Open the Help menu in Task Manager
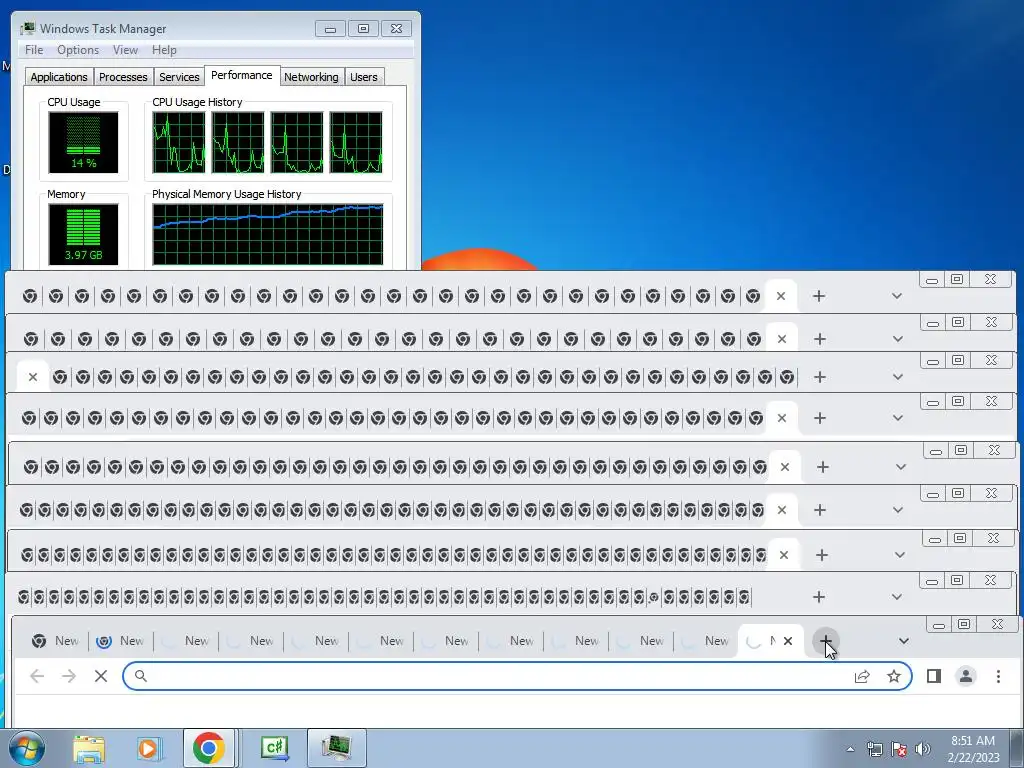Viewport: 1024px width, 768px height. coord(165,50)
